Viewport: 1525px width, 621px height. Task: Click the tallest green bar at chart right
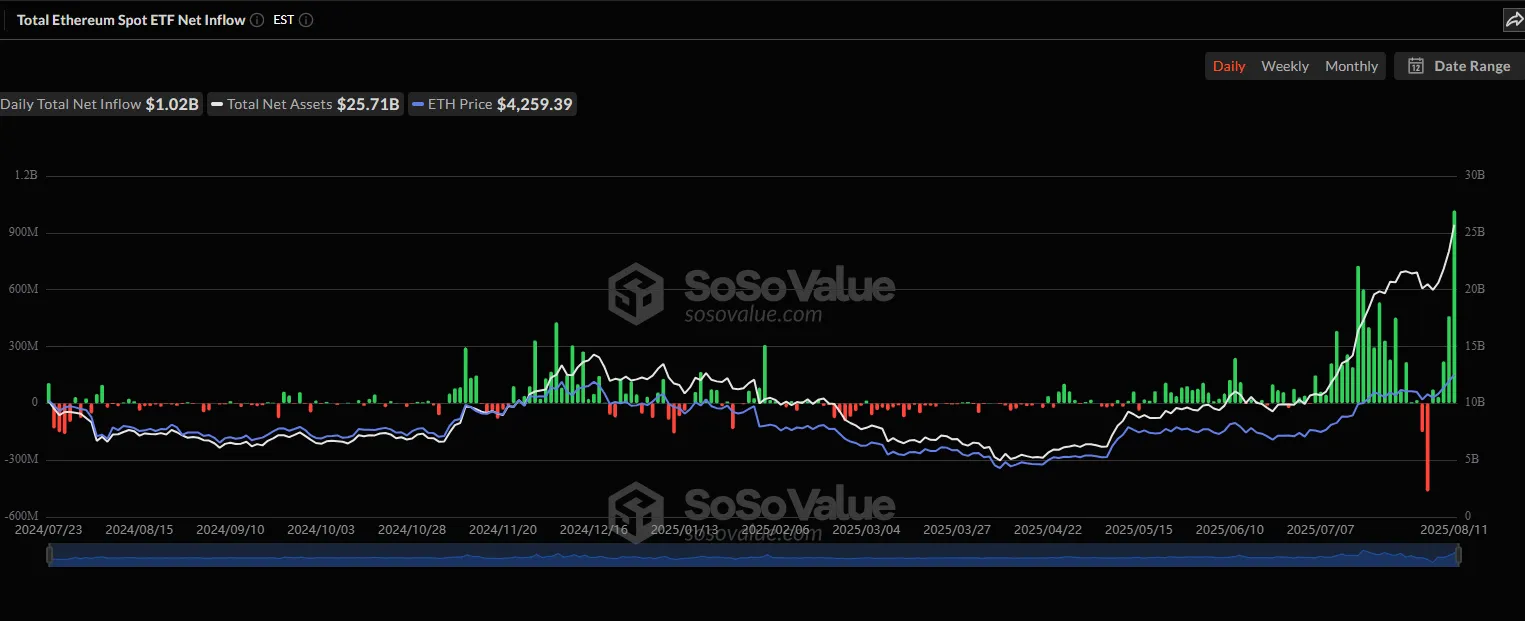(1454, 300)
